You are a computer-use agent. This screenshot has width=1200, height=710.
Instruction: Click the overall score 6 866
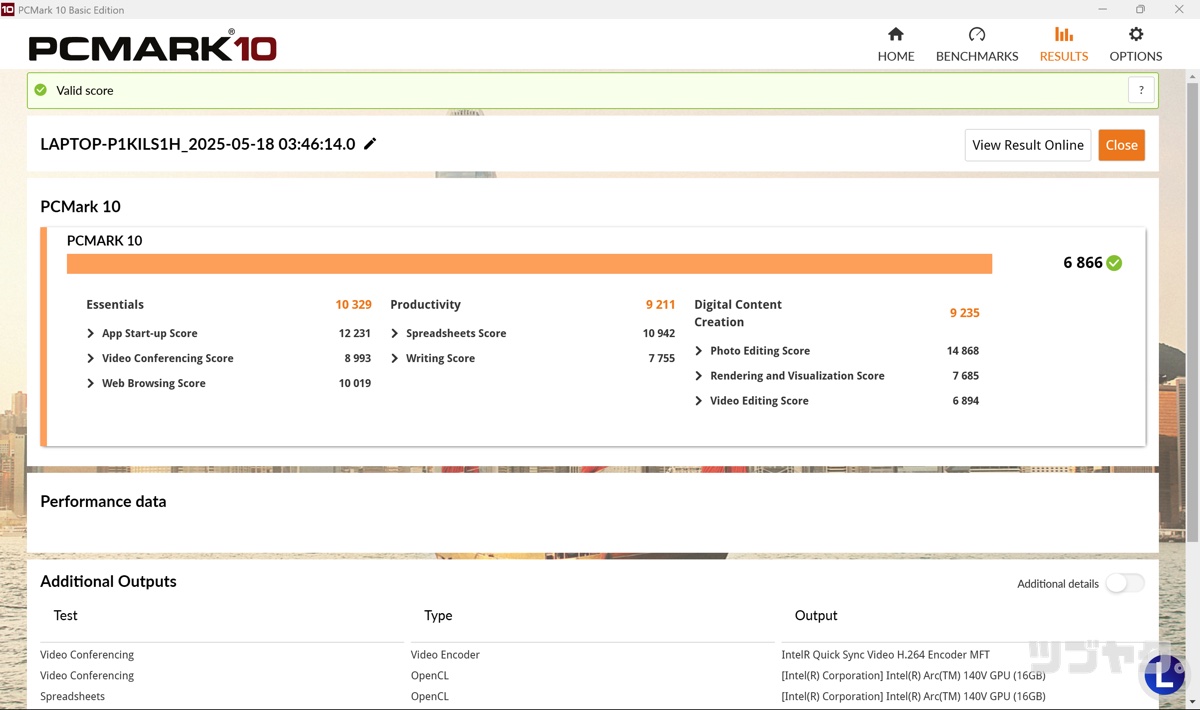(1082, 263)
